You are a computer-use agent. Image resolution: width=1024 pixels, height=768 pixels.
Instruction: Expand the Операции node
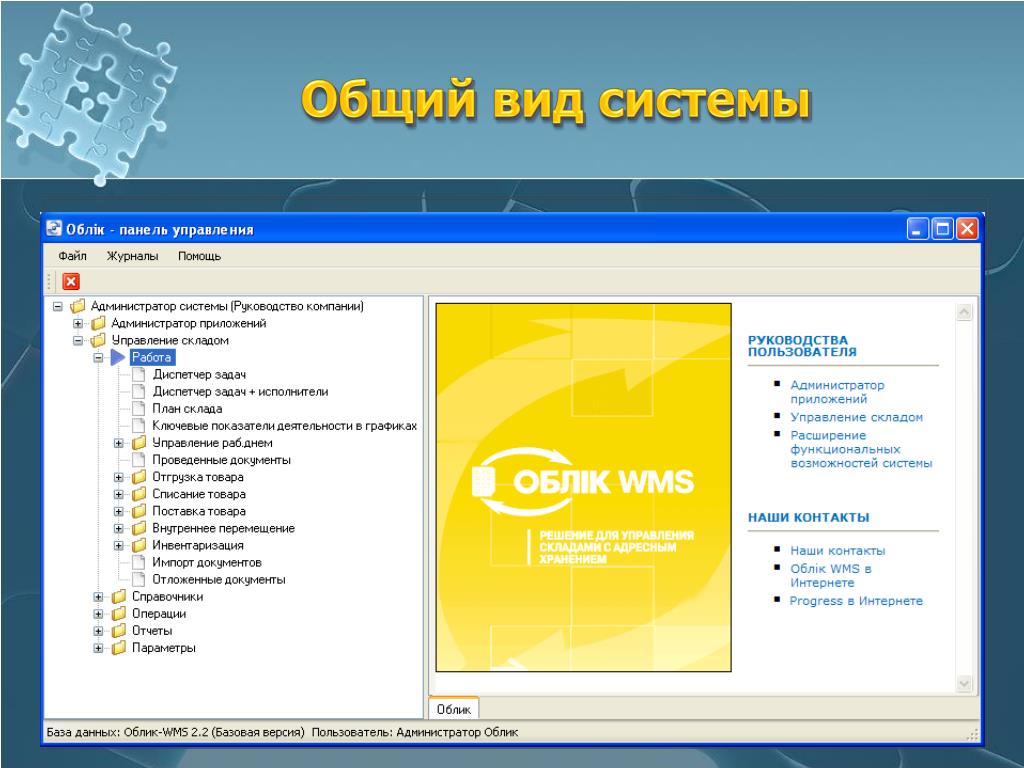coord(98,613)
